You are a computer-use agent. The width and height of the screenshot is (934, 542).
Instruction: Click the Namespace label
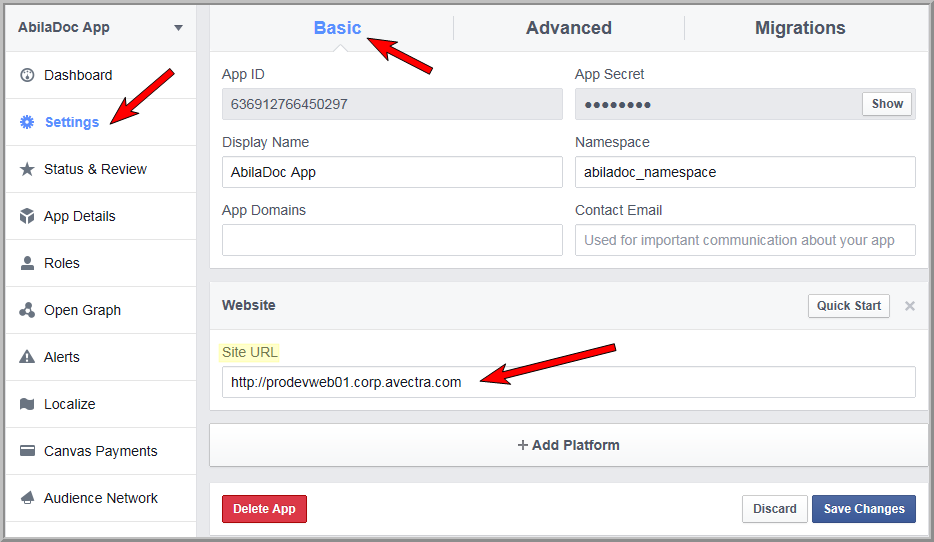(612, 142)
